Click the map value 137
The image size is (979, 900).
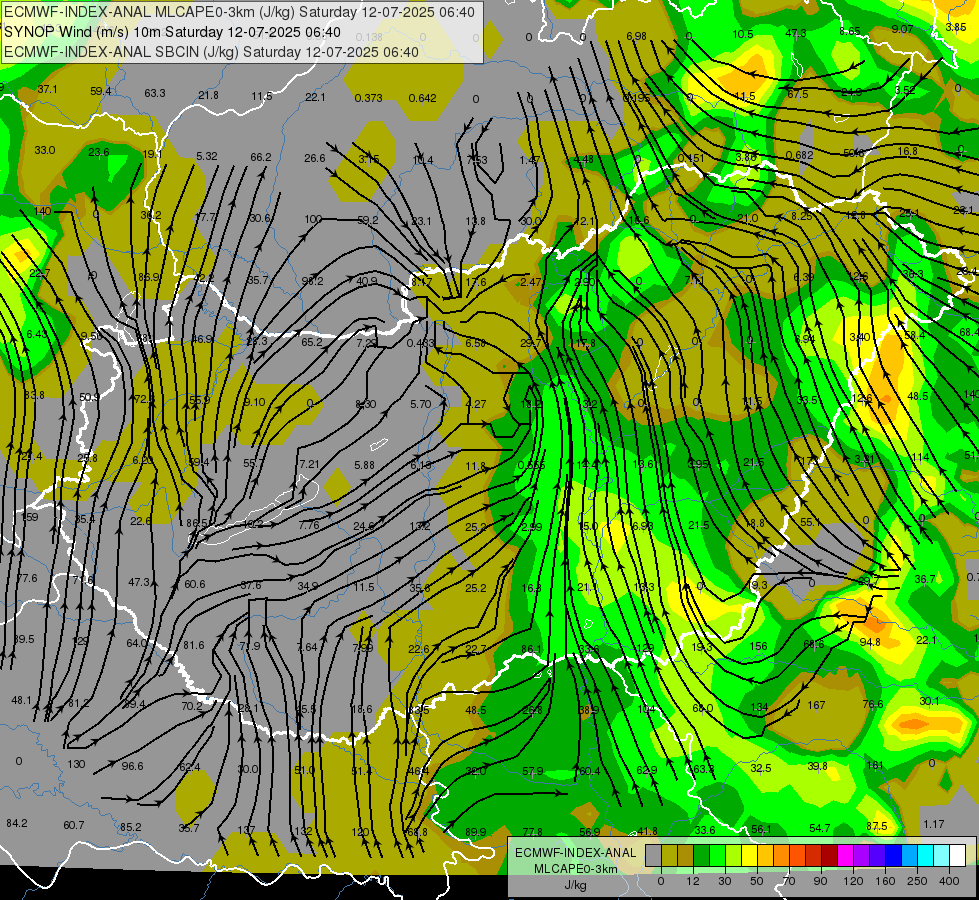[x=247, y=830]
